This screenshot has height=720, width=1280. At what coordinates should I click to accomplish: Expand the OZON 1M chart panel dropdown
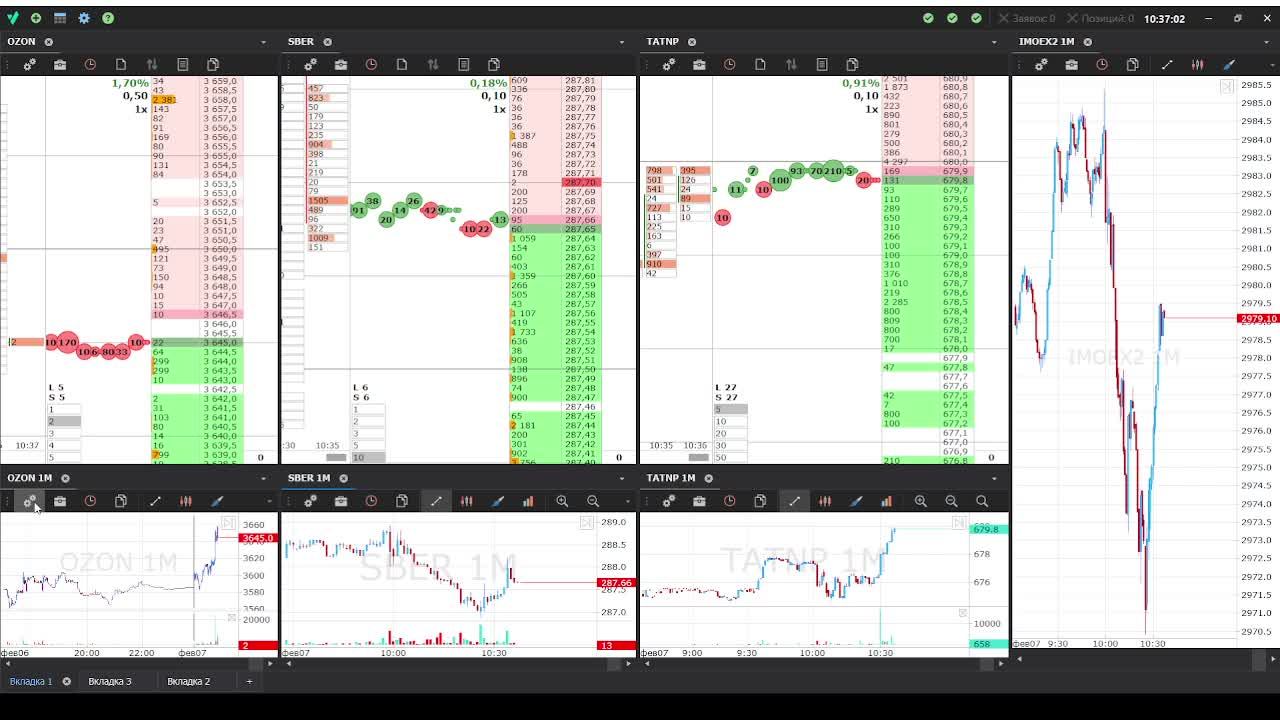[264, 478]
